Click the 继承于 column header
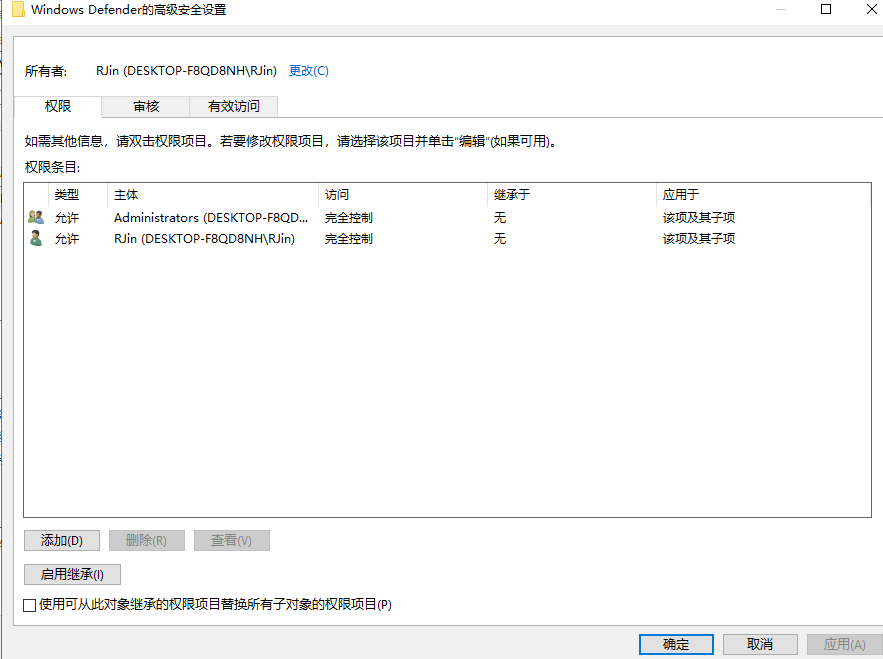Viewport: 883px width, 659px height. coord(572,195)
